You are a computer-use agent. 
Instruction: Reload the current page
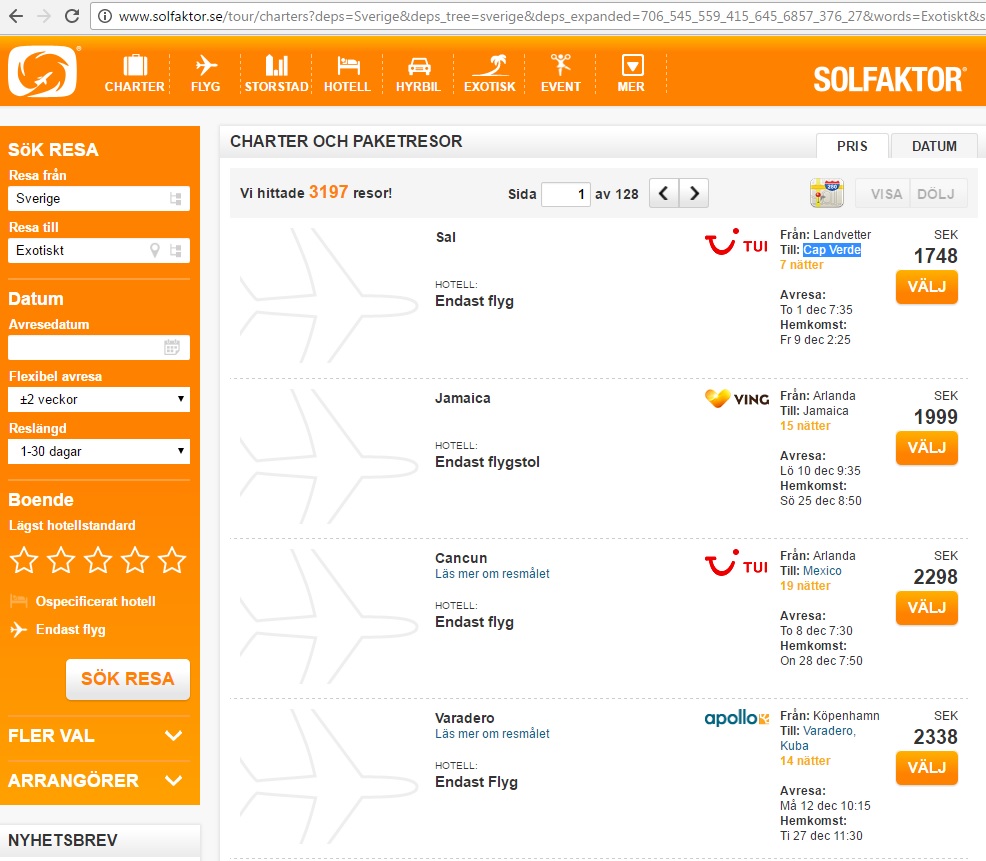coord(72,16)
